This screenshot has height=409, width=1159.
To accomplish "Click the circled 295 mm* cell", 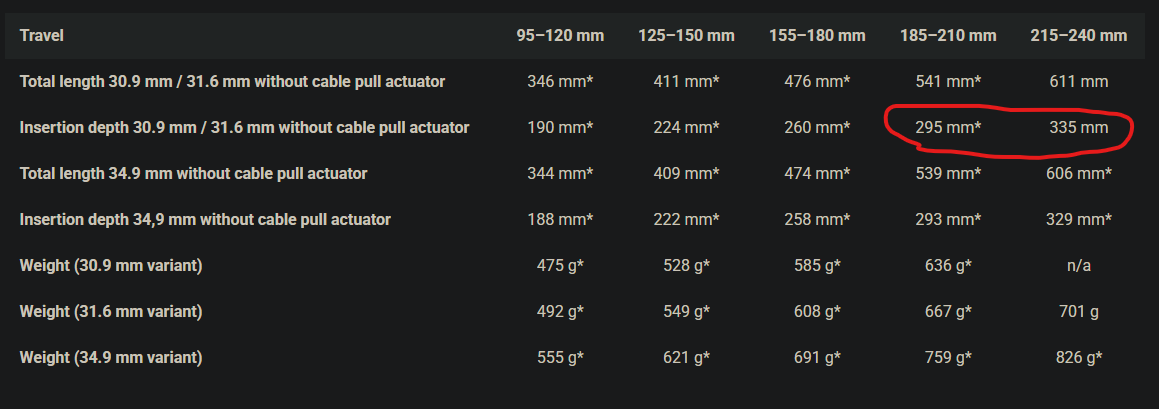I will pyautogui.click(x=948, y=127).
